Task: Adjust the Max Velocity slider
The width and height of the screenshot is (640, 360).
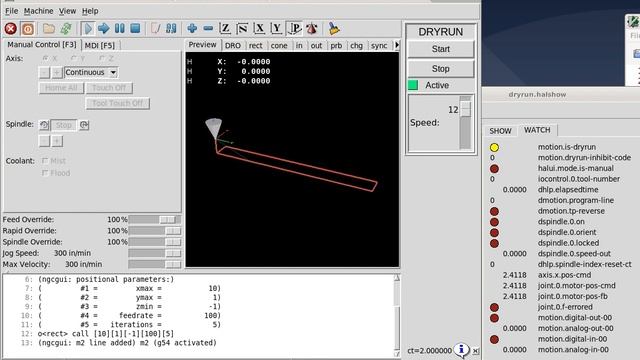Action: (155, 264)
